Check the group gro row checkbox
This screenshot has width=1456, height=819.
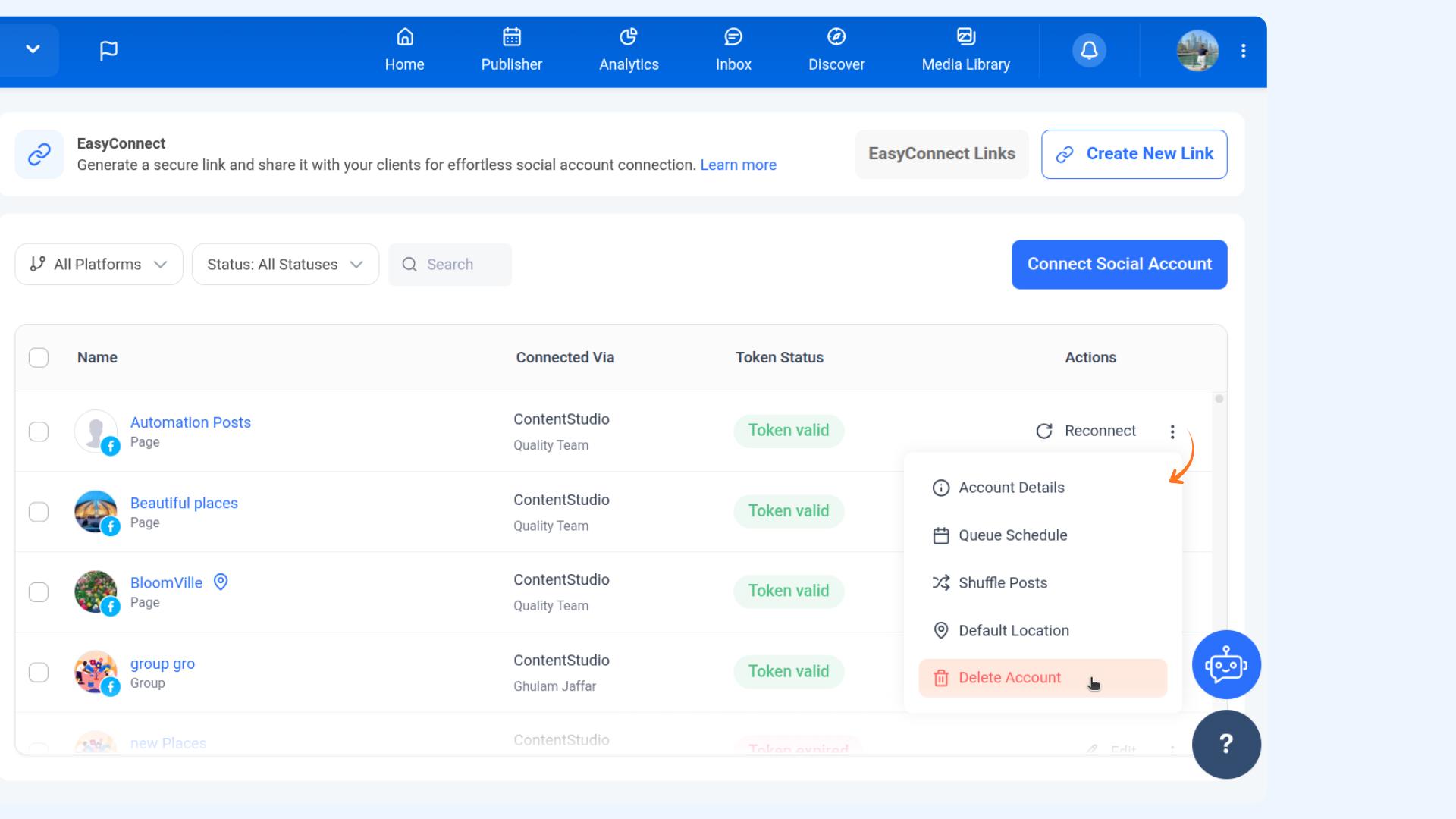click(39, 673)
